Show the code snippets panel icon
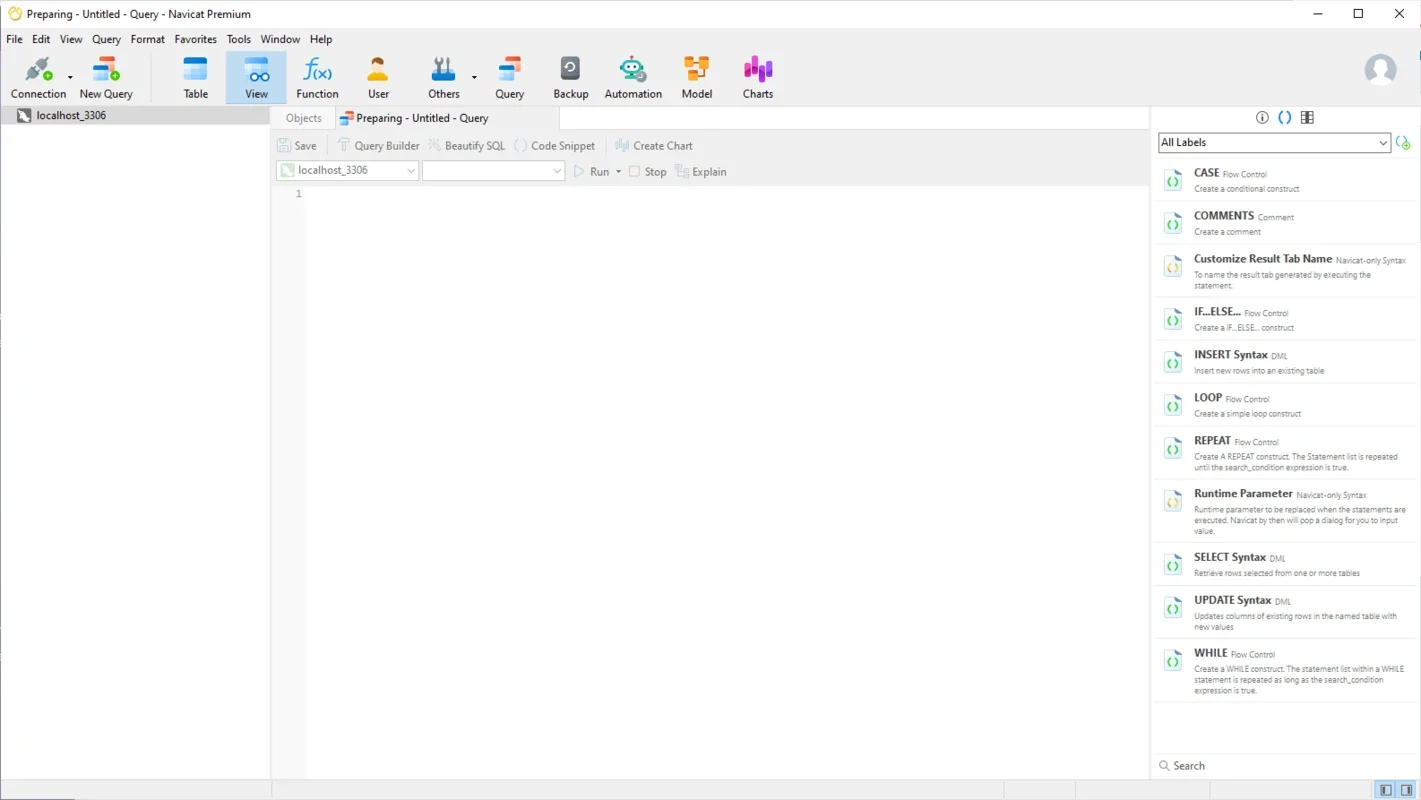1421x800 pixels. (1285, 117)
